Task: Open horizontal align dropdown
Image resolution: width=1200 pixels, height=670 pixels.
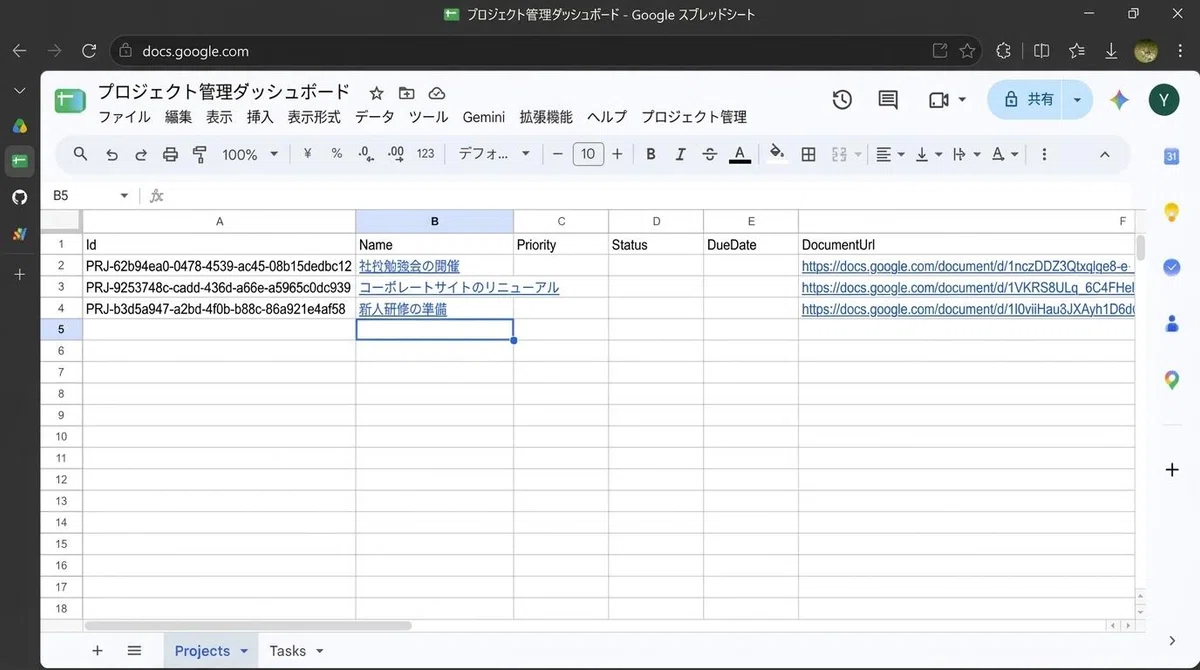Action: click(890, 154)
